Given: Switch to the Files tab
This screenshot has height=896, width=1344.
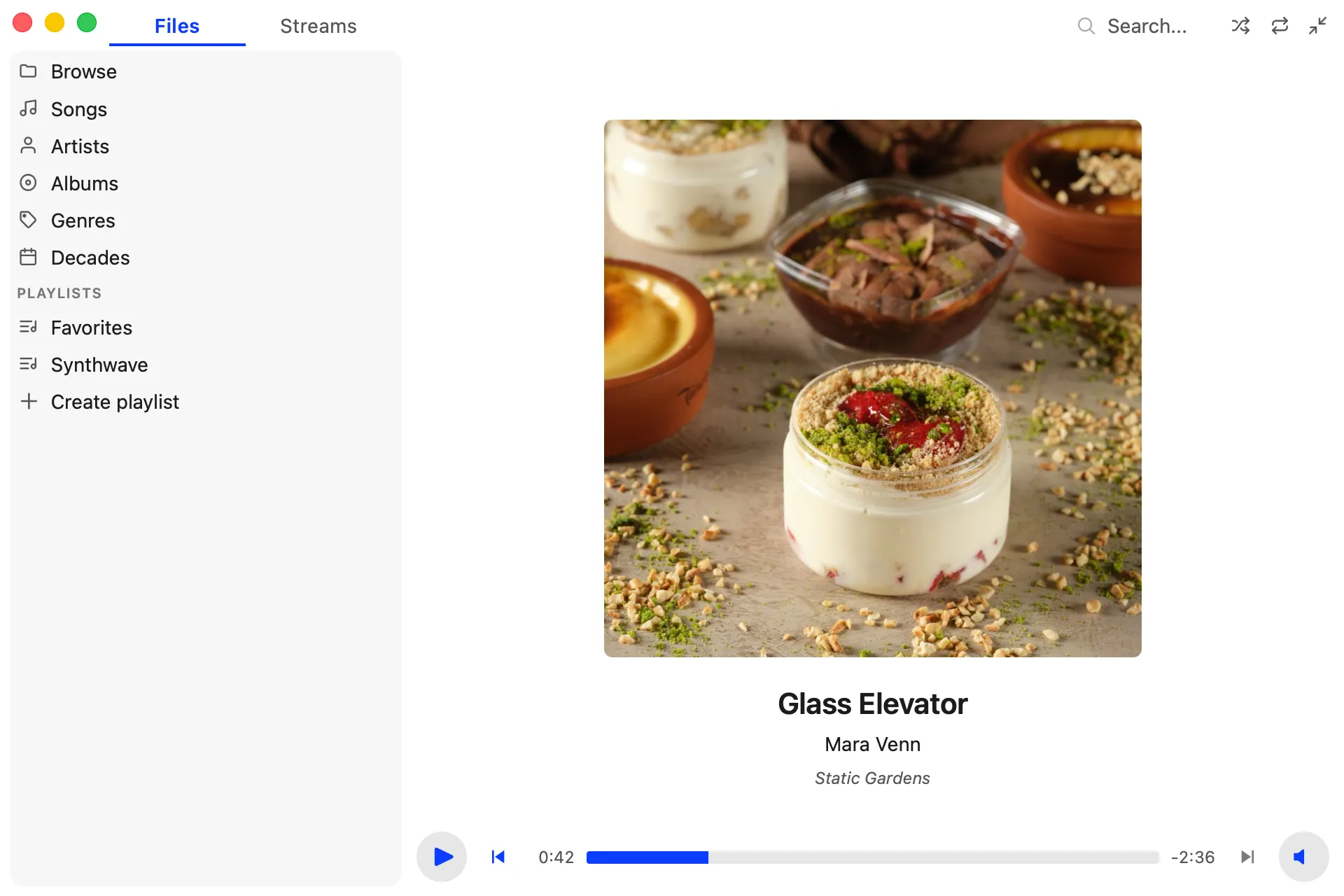Looking at the screenshot, I should point(177,26).
